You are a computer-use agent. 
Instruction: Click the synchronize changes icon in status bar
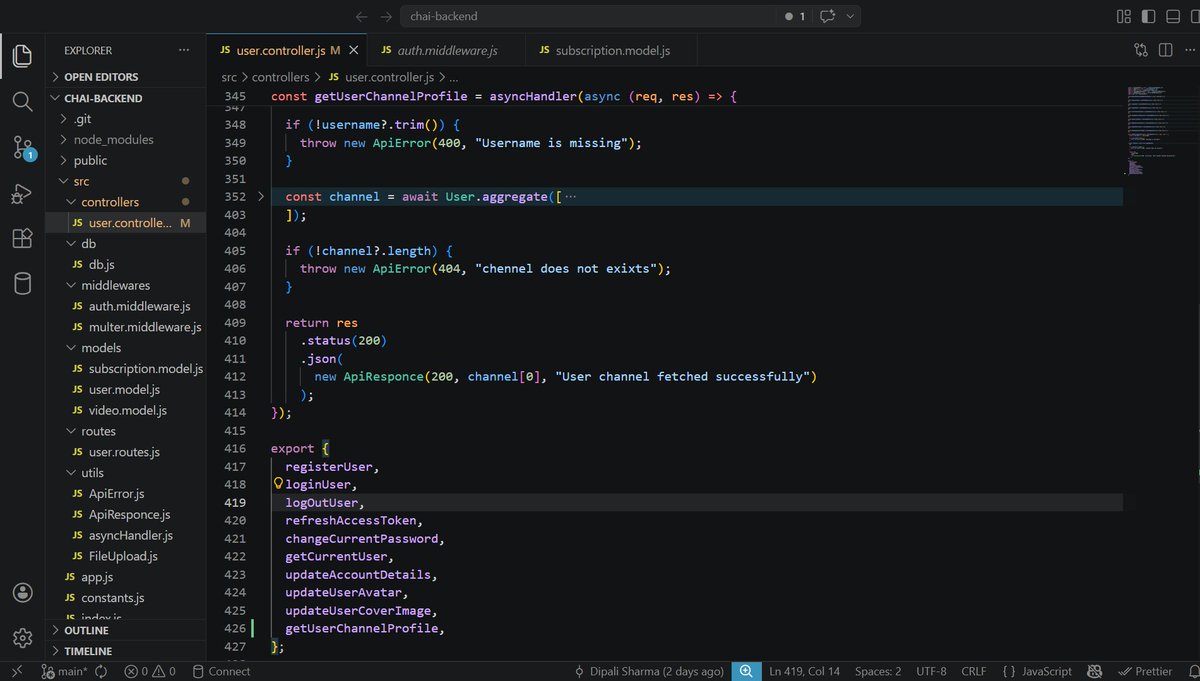pyautogui.click(x=101, y=671)
